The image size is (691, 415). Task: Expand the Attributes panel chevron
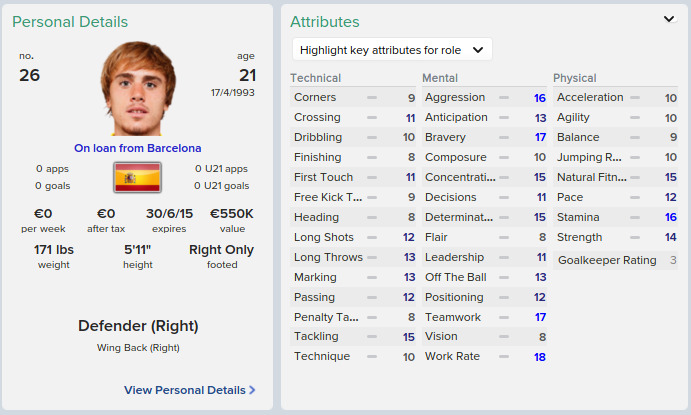coord(669,19)
